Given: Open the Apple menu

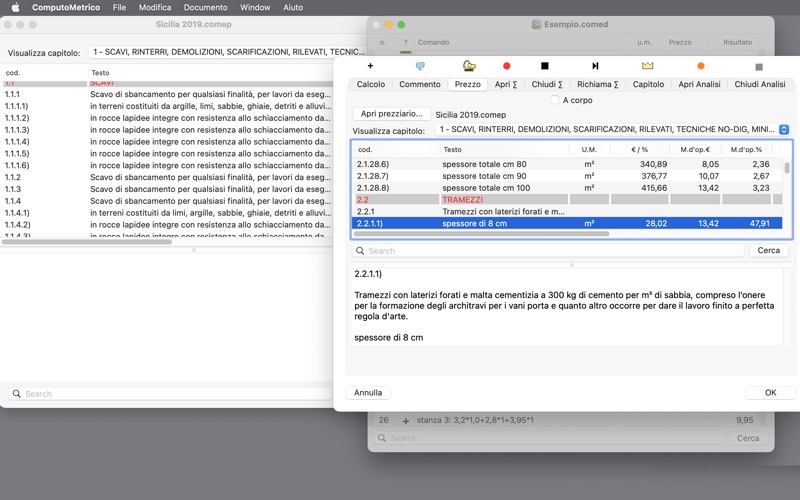Looking at the screenshot, I should click(x=15, y=7).
